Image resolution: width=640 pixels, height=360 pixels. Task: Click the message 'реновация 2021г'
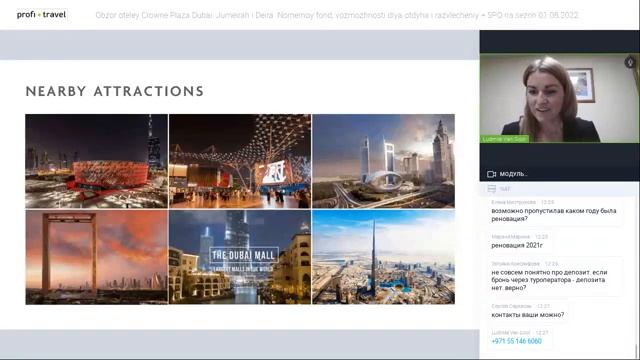pos(517,245)
